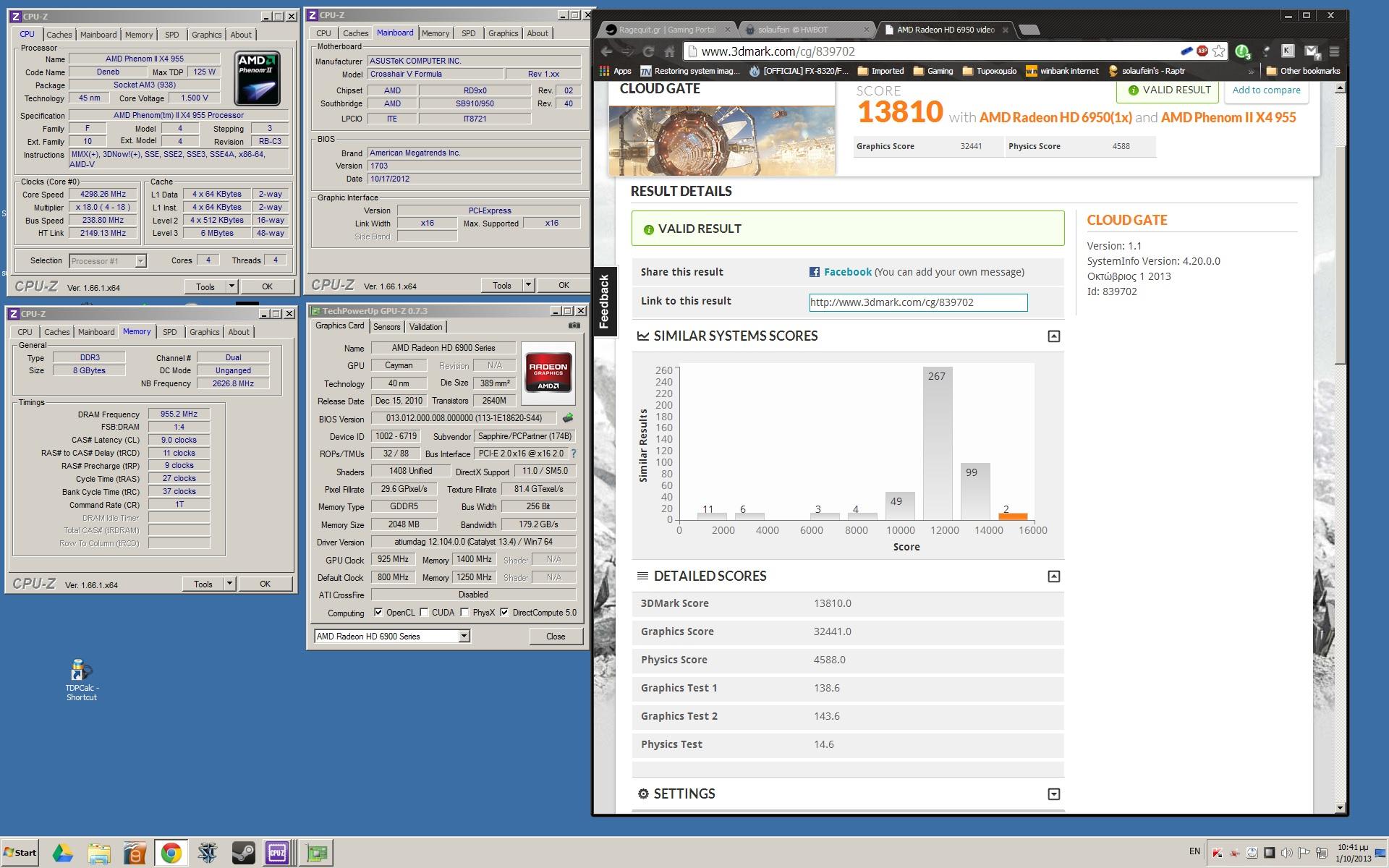Open Google Drive from the taskbar
The width and height of the screenshot is (1389, 868).
pos(63,853)
